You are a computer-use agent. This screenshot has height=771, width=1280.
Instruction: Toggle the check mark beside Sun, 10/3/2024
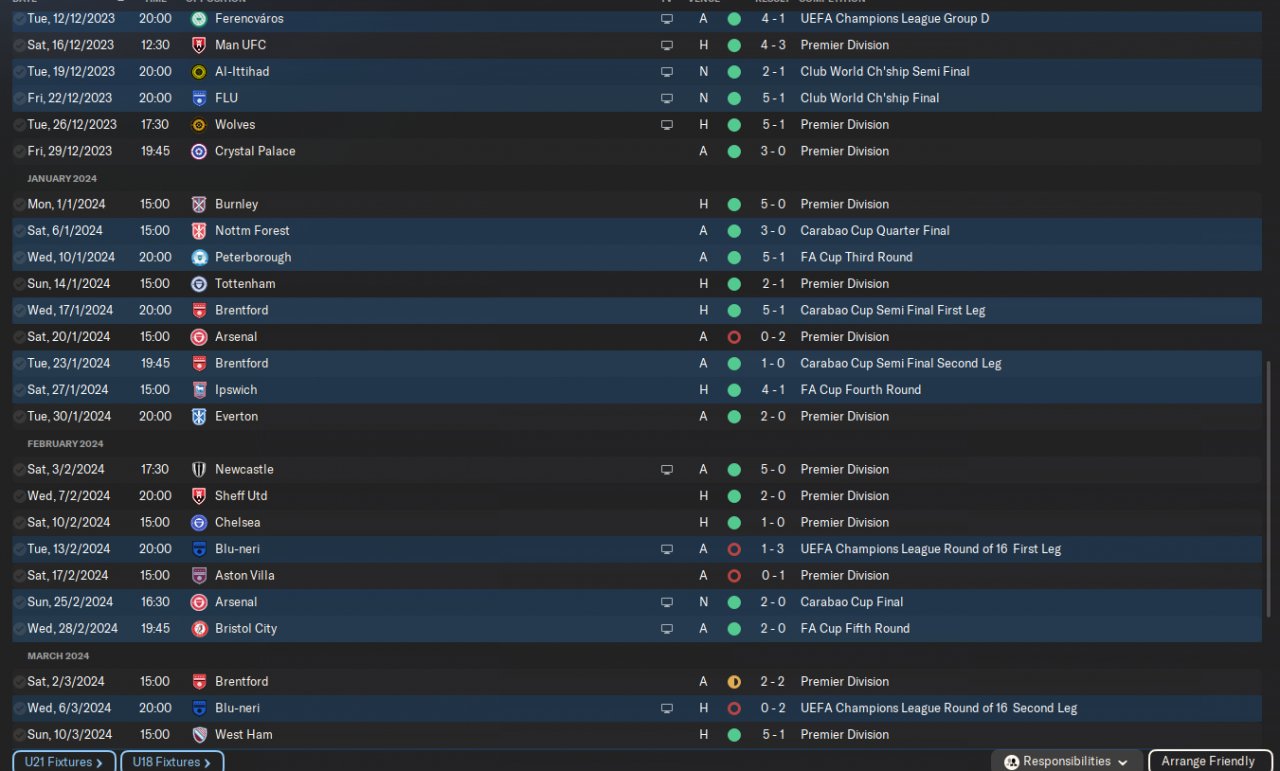pos(19,734)
